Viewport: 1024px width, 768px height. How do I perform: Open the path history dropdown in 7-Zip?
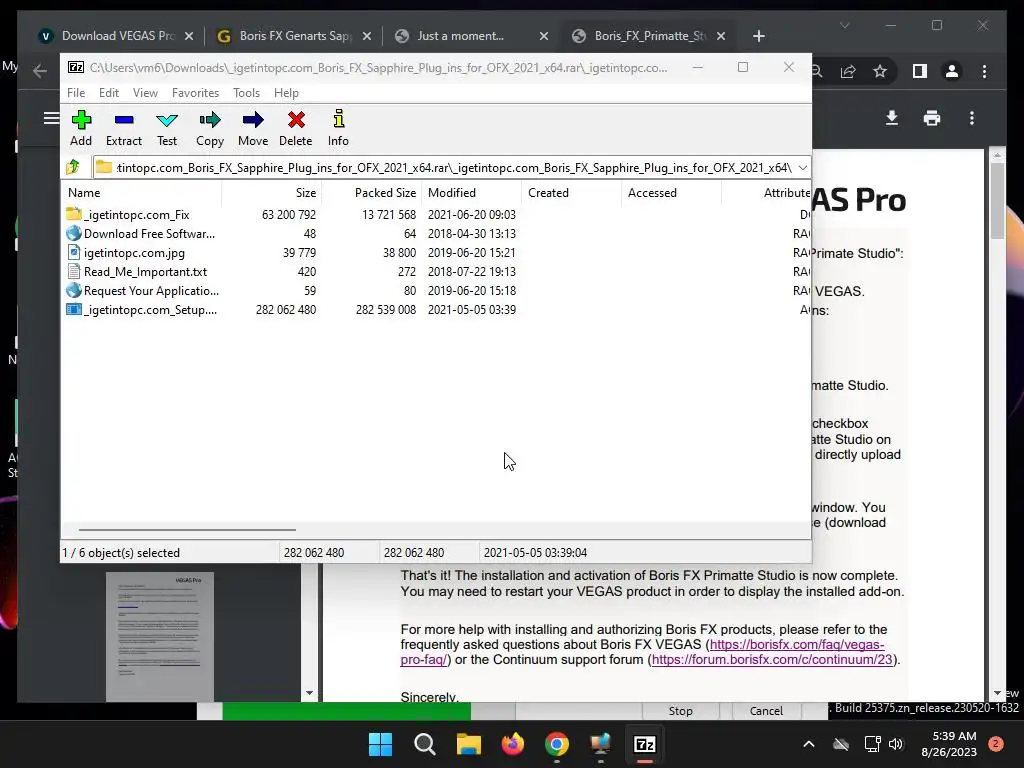pyautogui.click(x=803, y=168)
